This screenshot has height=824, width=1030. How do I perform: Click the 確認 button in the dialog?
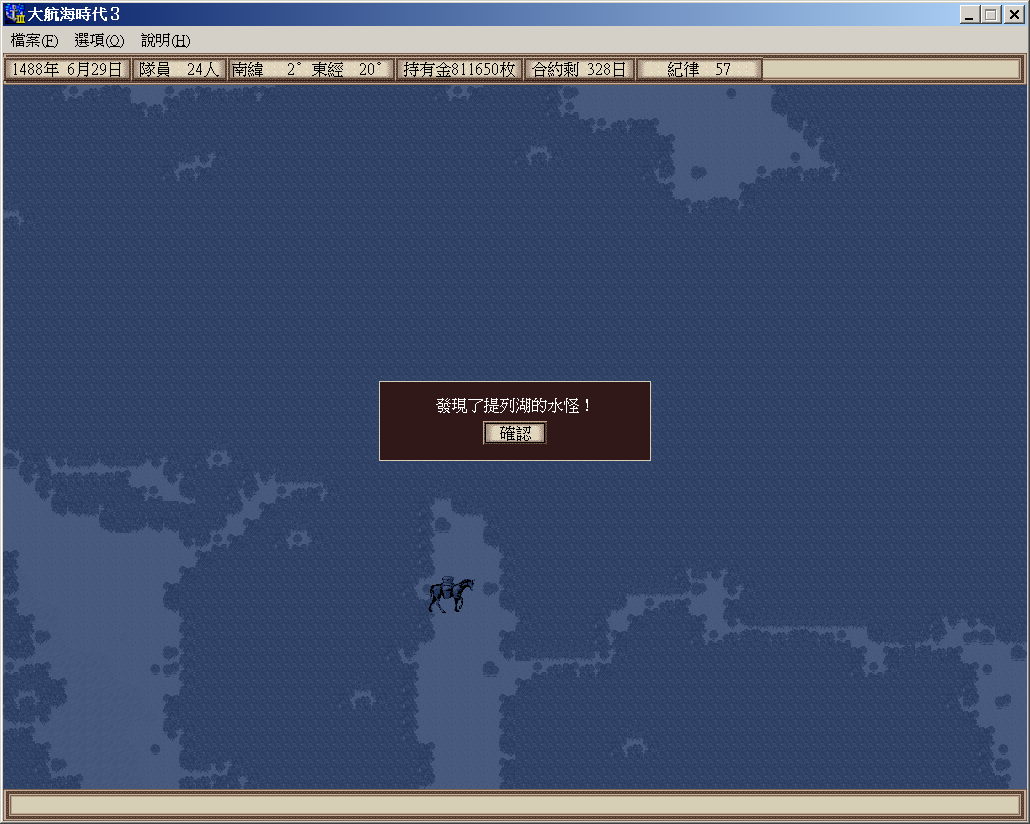[515, 433]
